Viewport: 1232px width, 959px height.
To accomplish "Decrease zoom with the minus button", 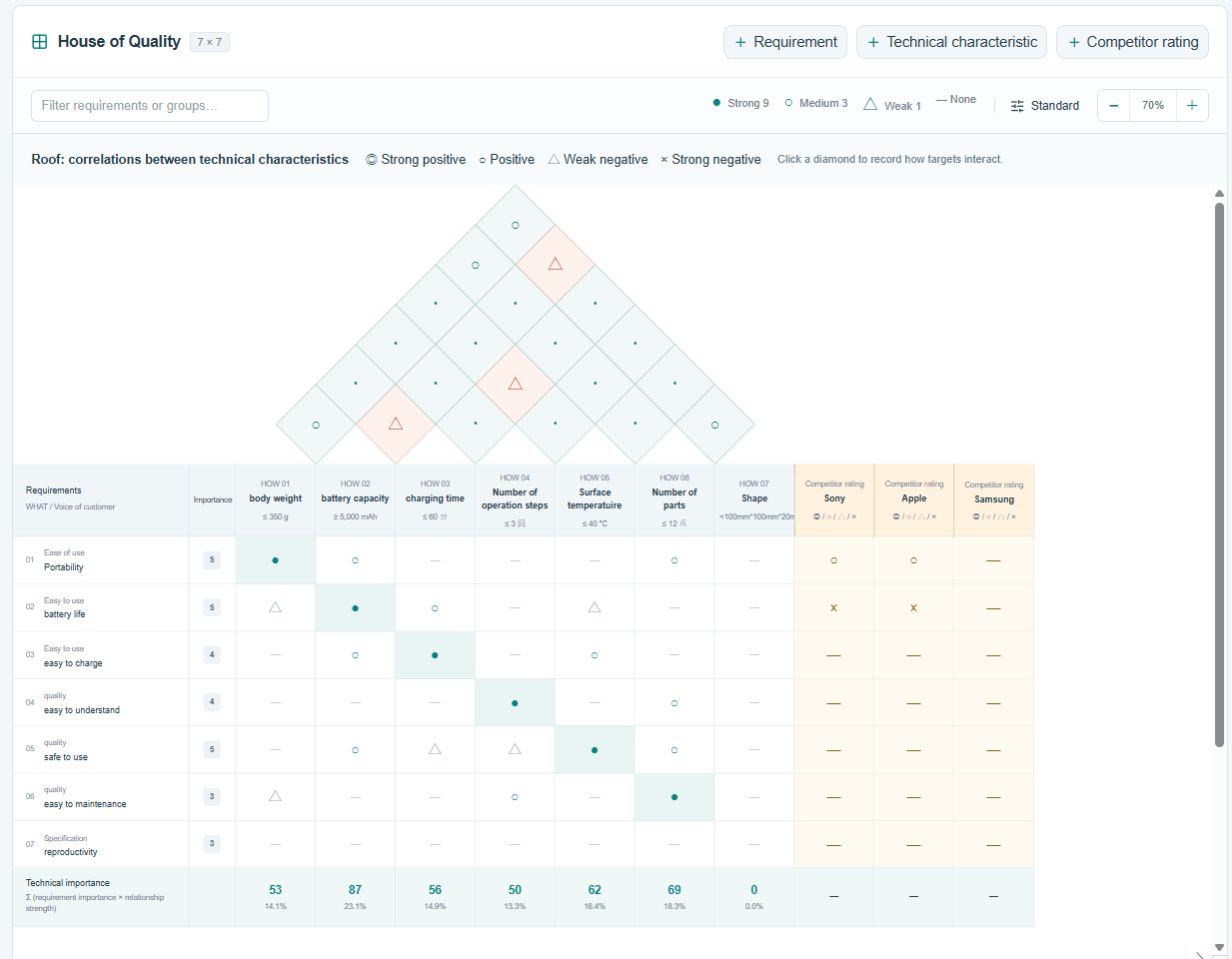I will [x=1114, y=106].
